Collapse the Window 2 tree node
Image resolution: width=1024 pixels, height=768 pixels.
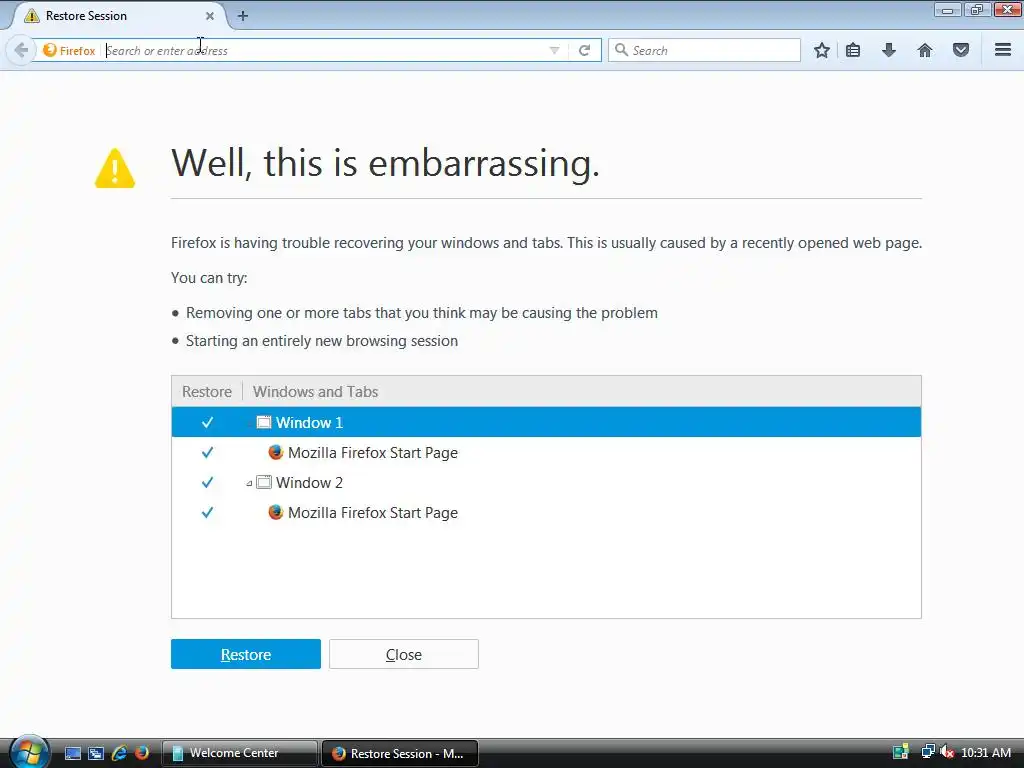pyautogui.click(x=249, y=483)
